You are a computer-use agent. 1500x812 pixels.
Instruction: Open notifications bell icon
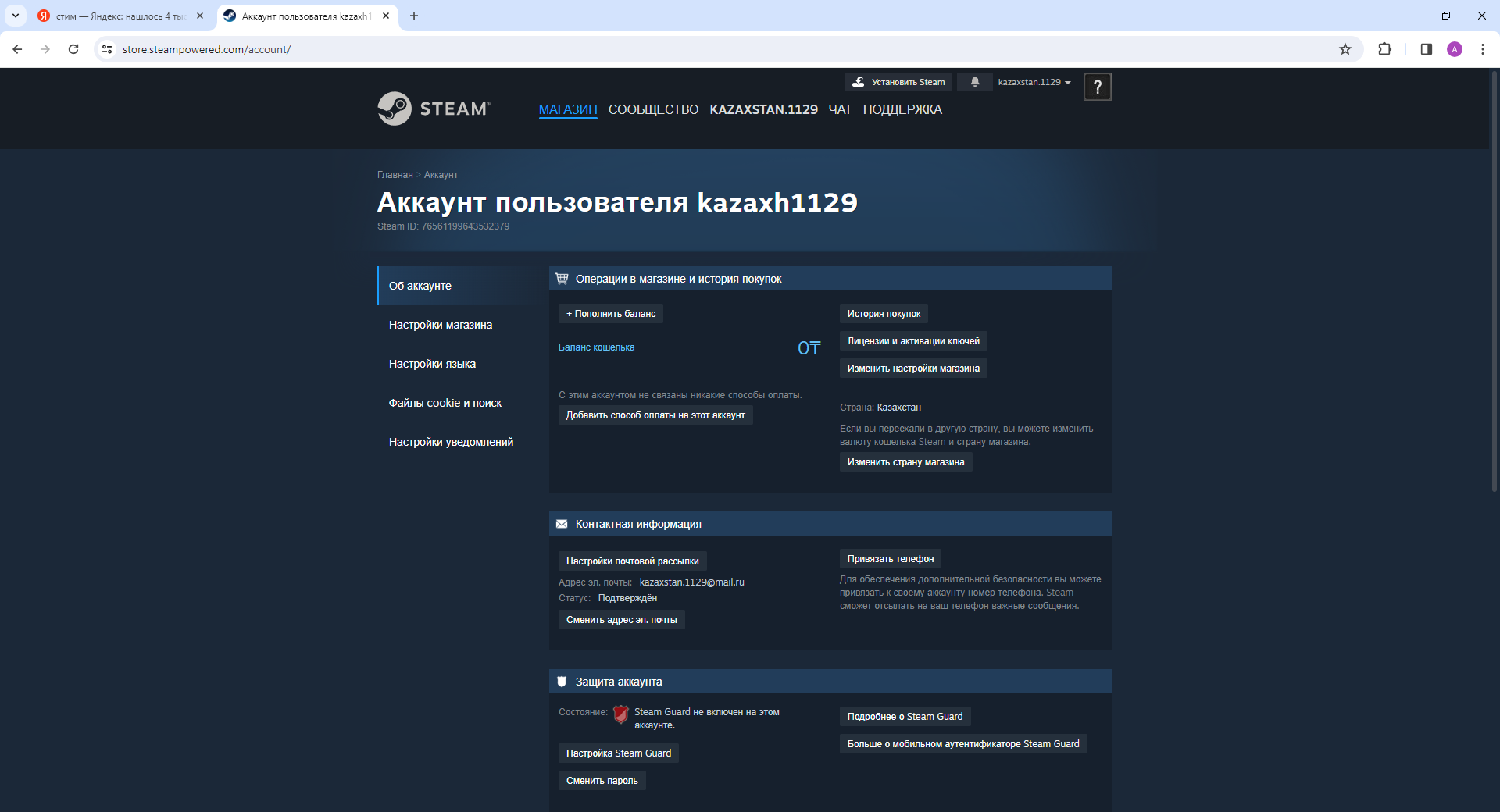point(975,82)
